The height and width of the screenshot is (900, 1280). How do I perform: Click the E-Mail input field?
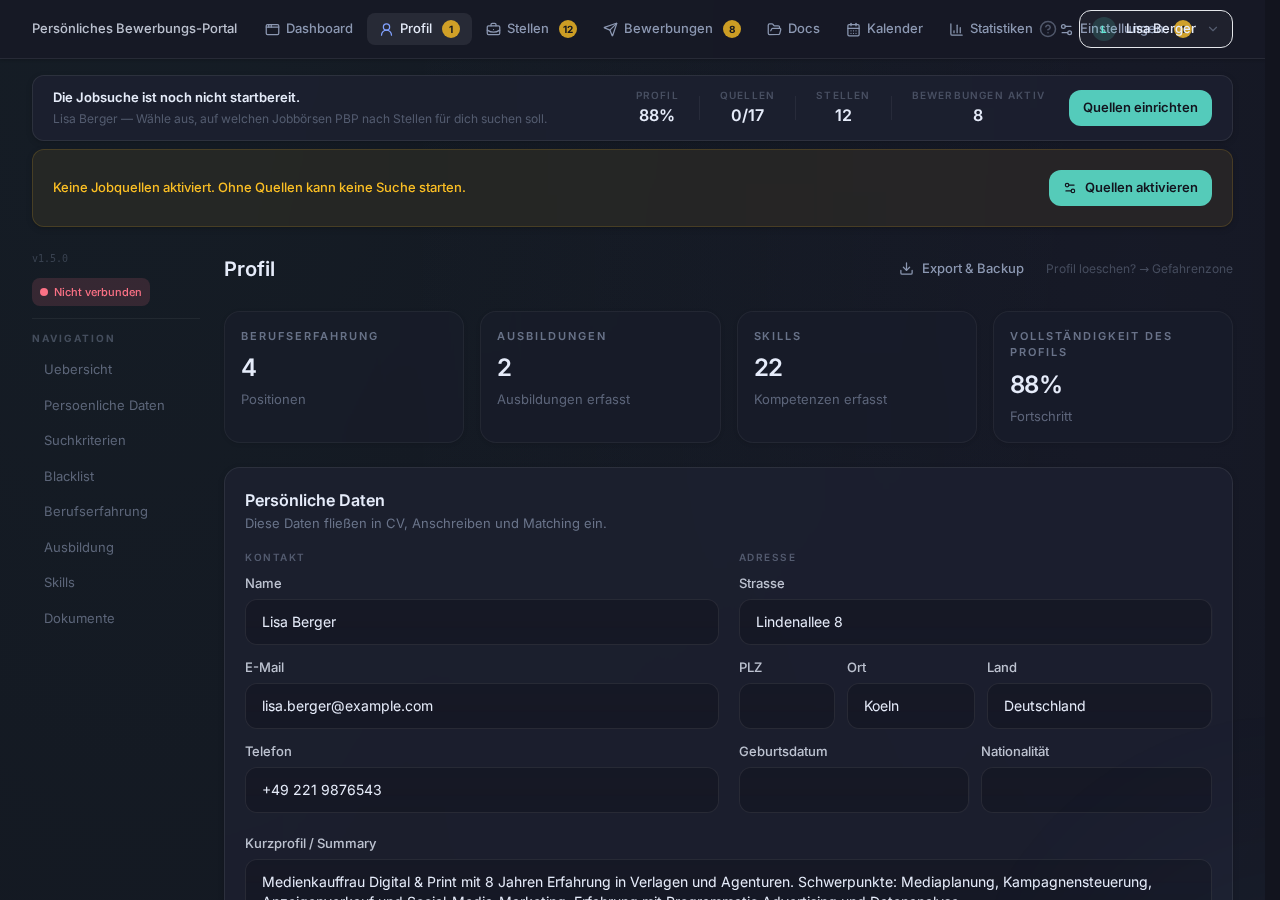(482, 706)
